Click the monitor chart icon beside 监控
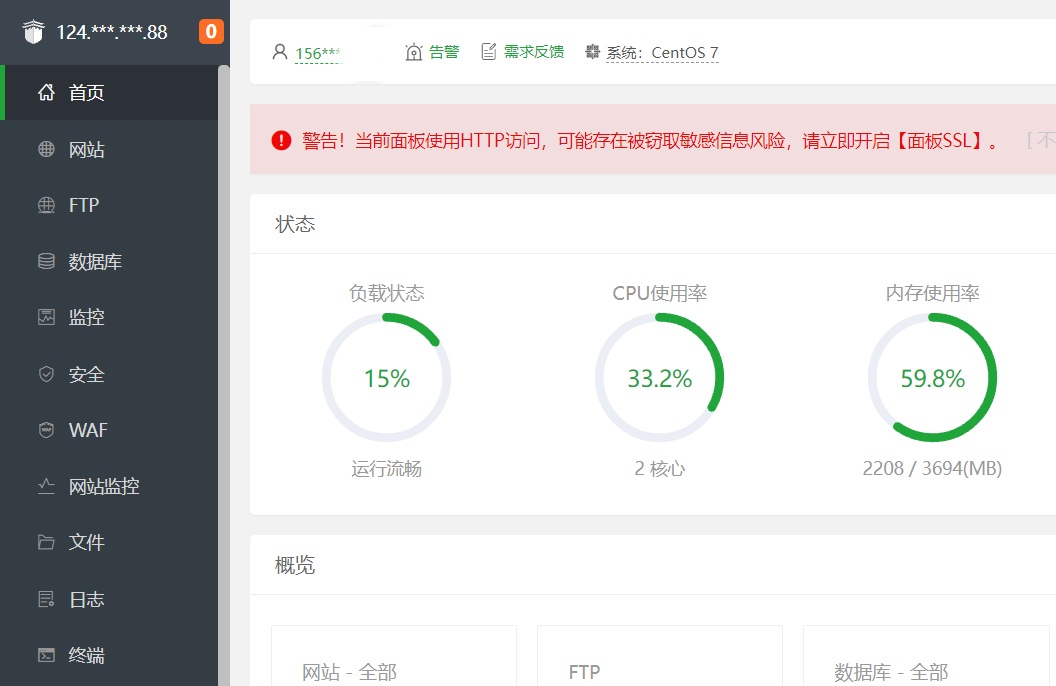1056x686 pixels. tap(46, 317)
